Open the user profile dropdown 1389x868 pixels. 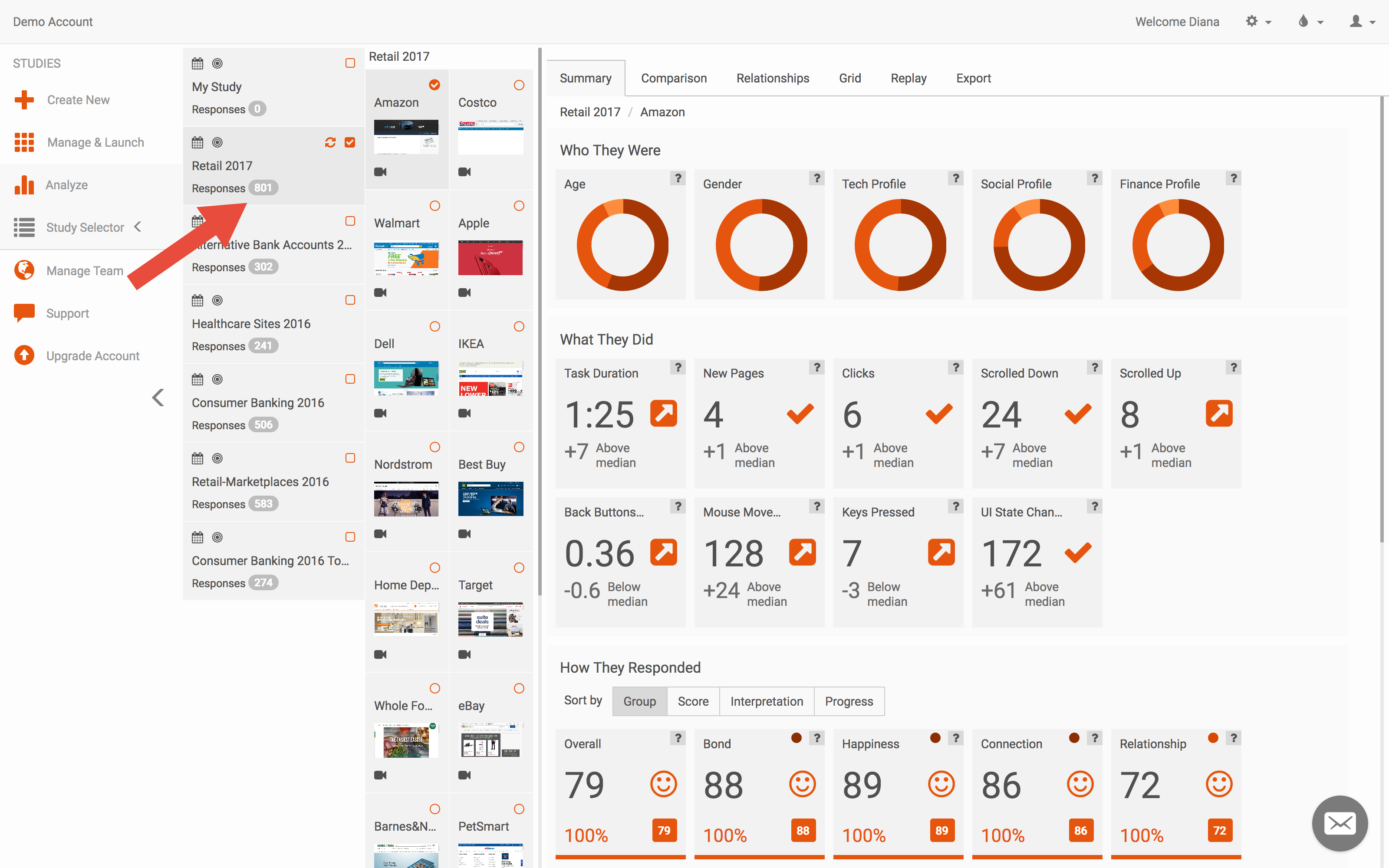click(x=1362, y=22)
